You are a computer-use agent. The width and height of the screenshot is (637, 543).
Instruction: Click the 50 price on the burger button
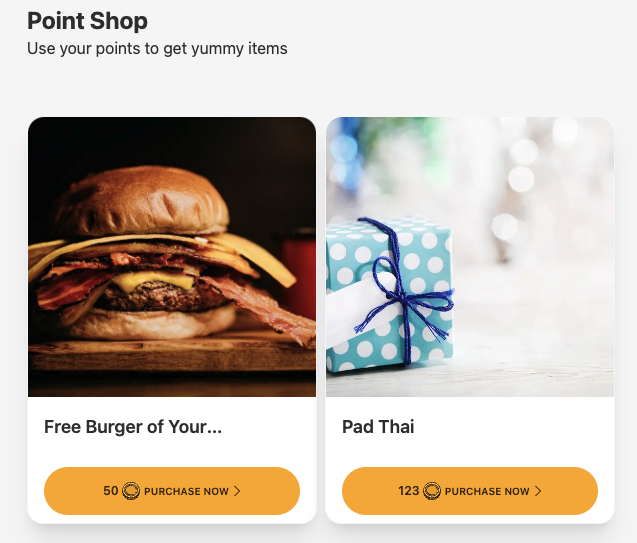pos(110,491)
